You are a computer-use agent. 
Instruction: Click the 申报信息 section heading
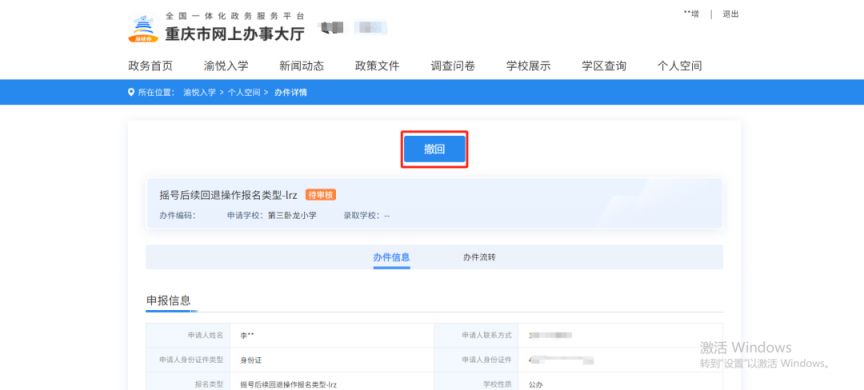coord(168,301)
